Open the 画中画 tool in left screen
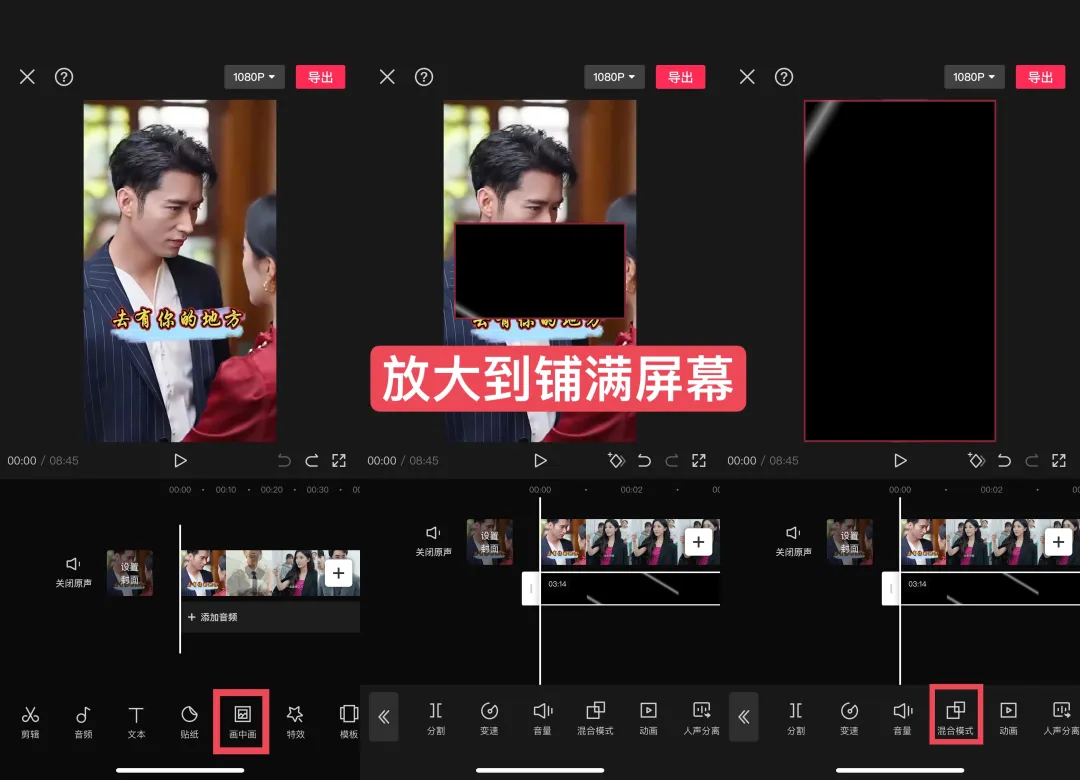The image size is (1080, 780). tap(242, 721)
